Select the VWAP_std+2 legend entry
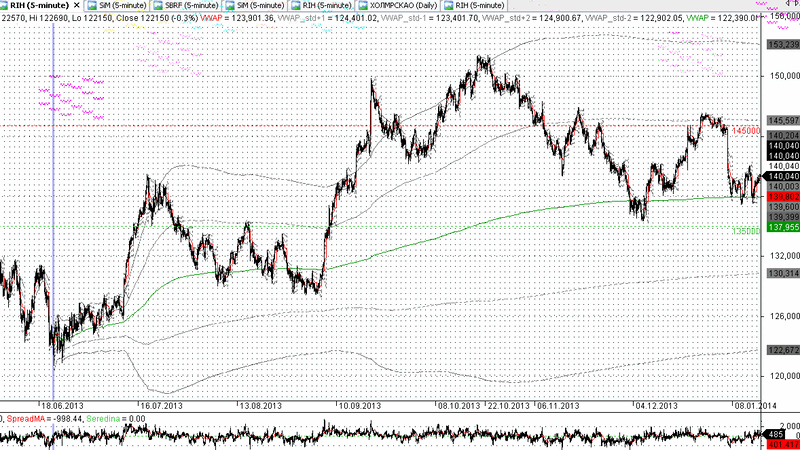The image size is (800, 450). point(504,18)
